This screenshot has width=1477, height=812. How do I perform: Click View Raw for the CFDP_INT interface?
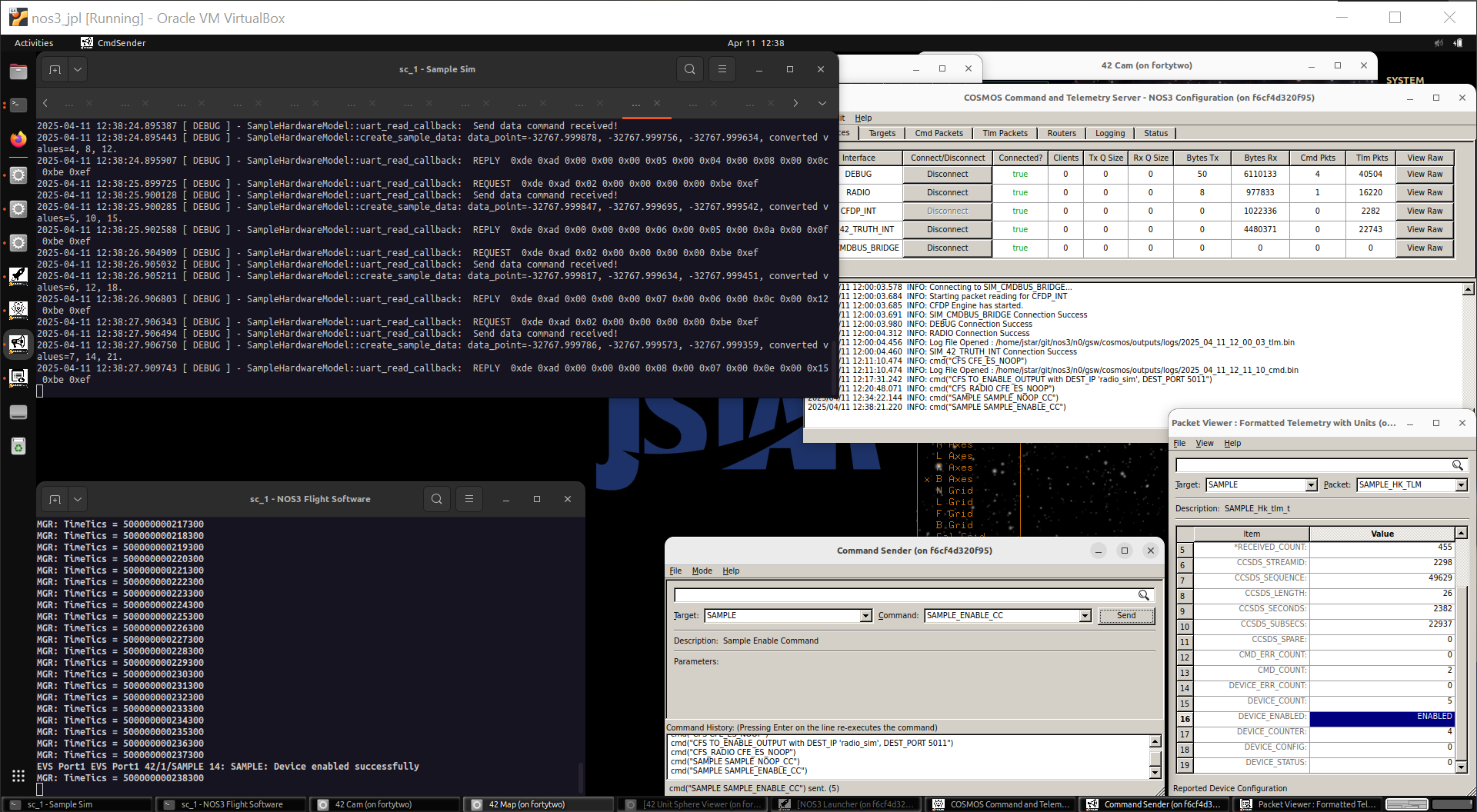(1425, 211)
